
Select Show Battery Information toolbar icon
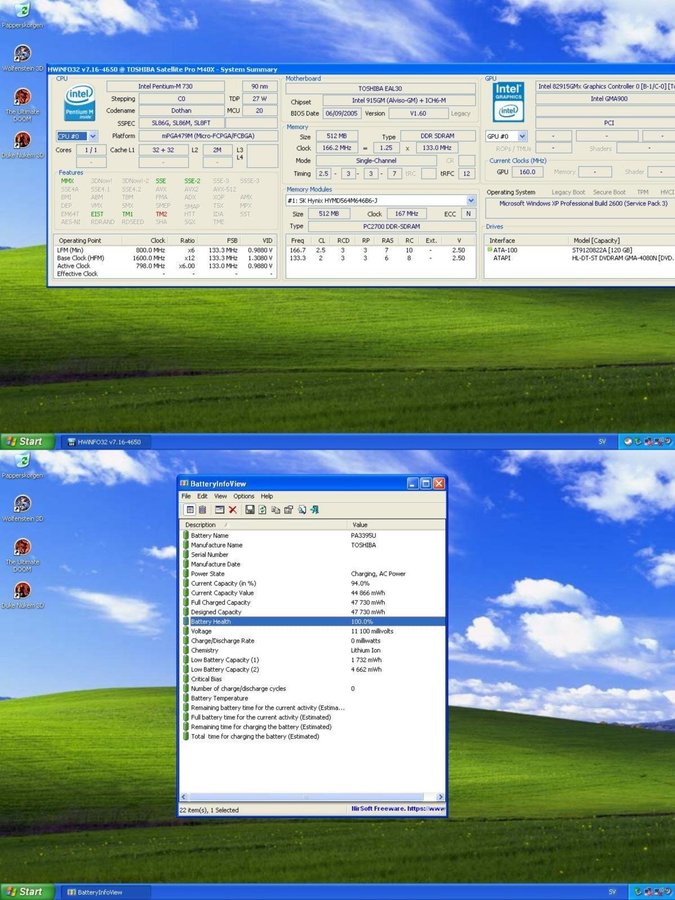pos(190,510)
